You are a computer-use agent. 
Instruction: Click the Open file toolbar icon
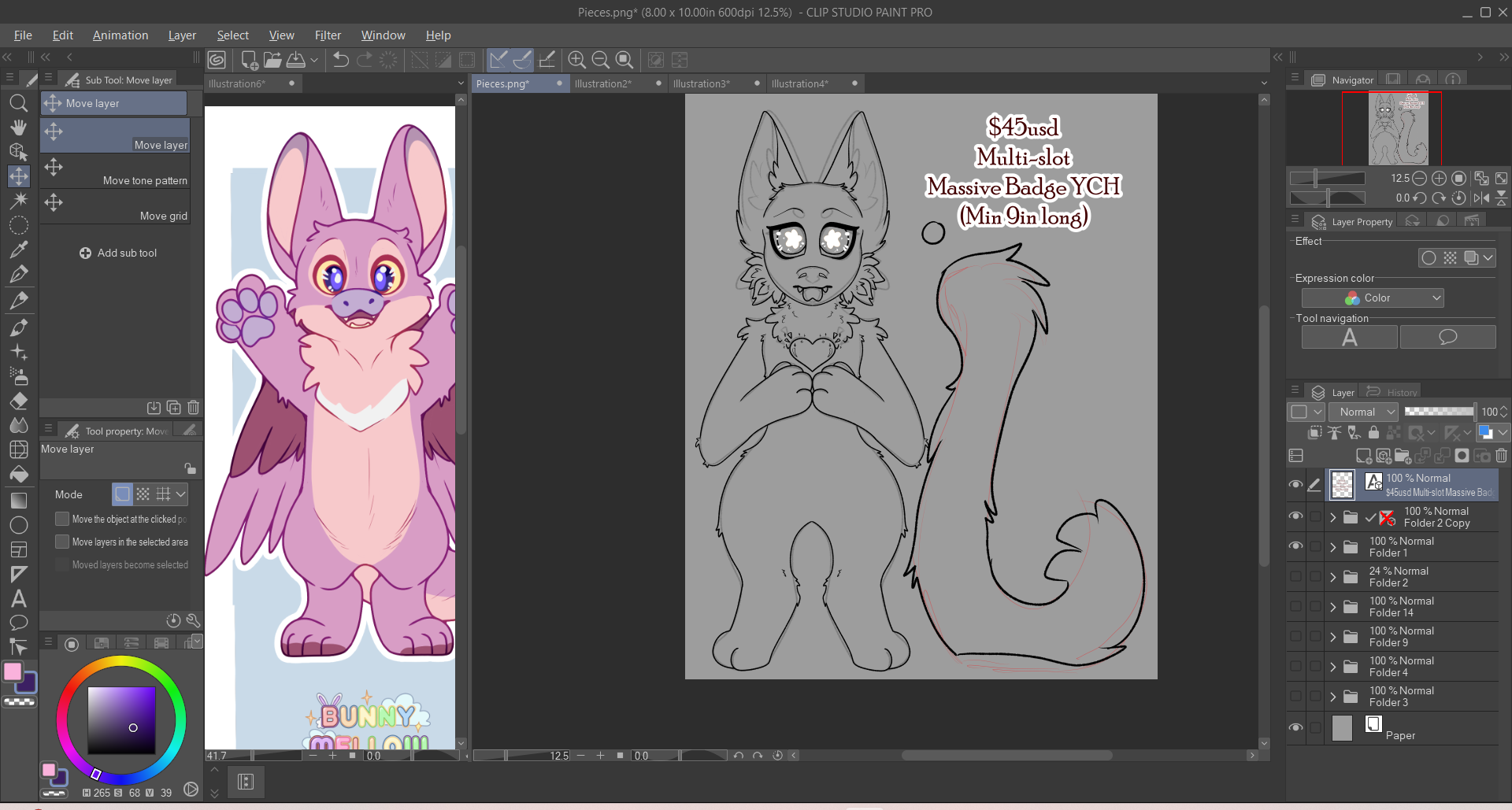coord(272,60)
